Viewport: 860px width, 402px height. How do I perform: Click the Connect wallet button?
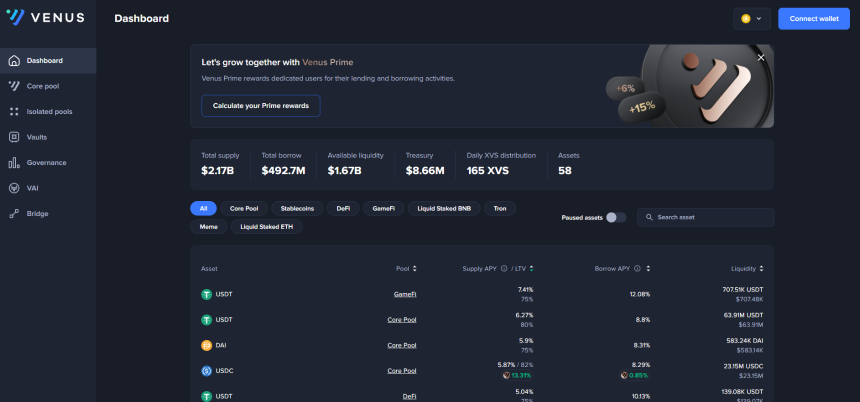[x=814, y=19]
